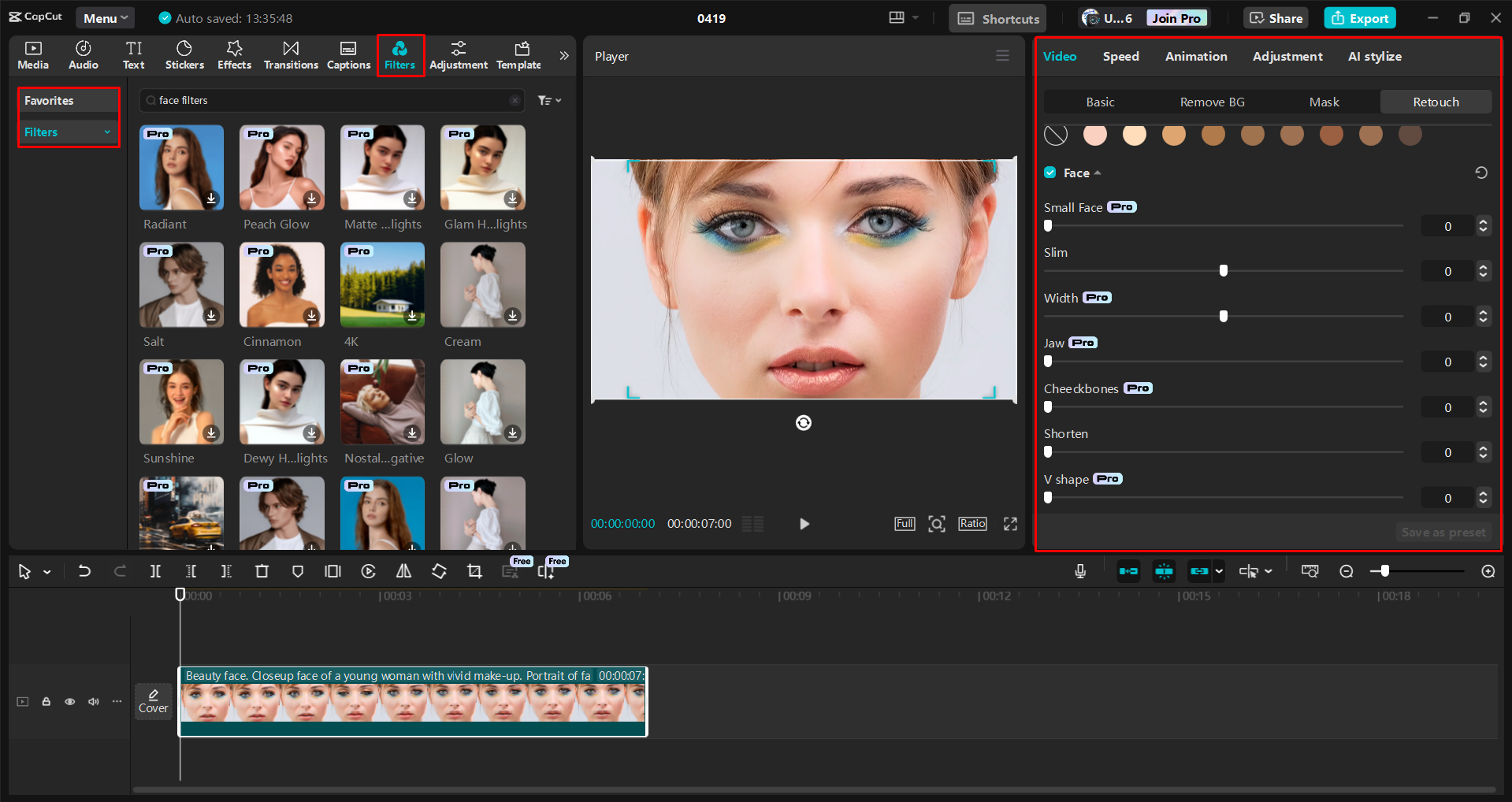Open the Captions panel
Viewport: 1512px width, 802px height.
pos(347,54)
